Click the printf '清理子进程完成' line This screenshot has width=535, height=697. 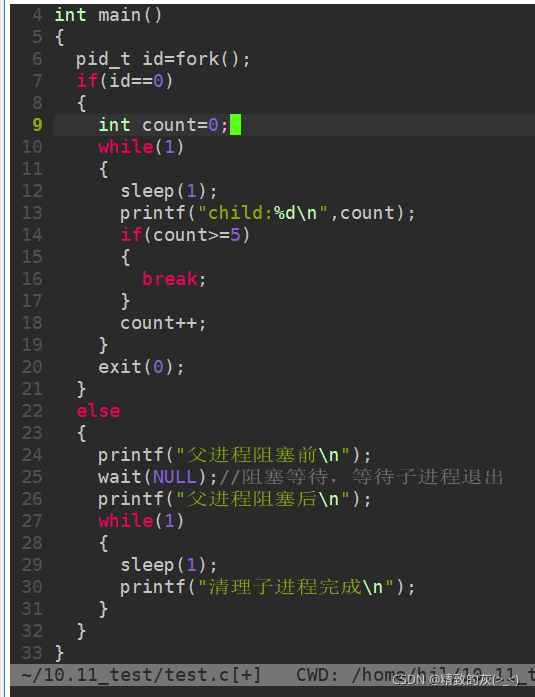coord(268,588)
